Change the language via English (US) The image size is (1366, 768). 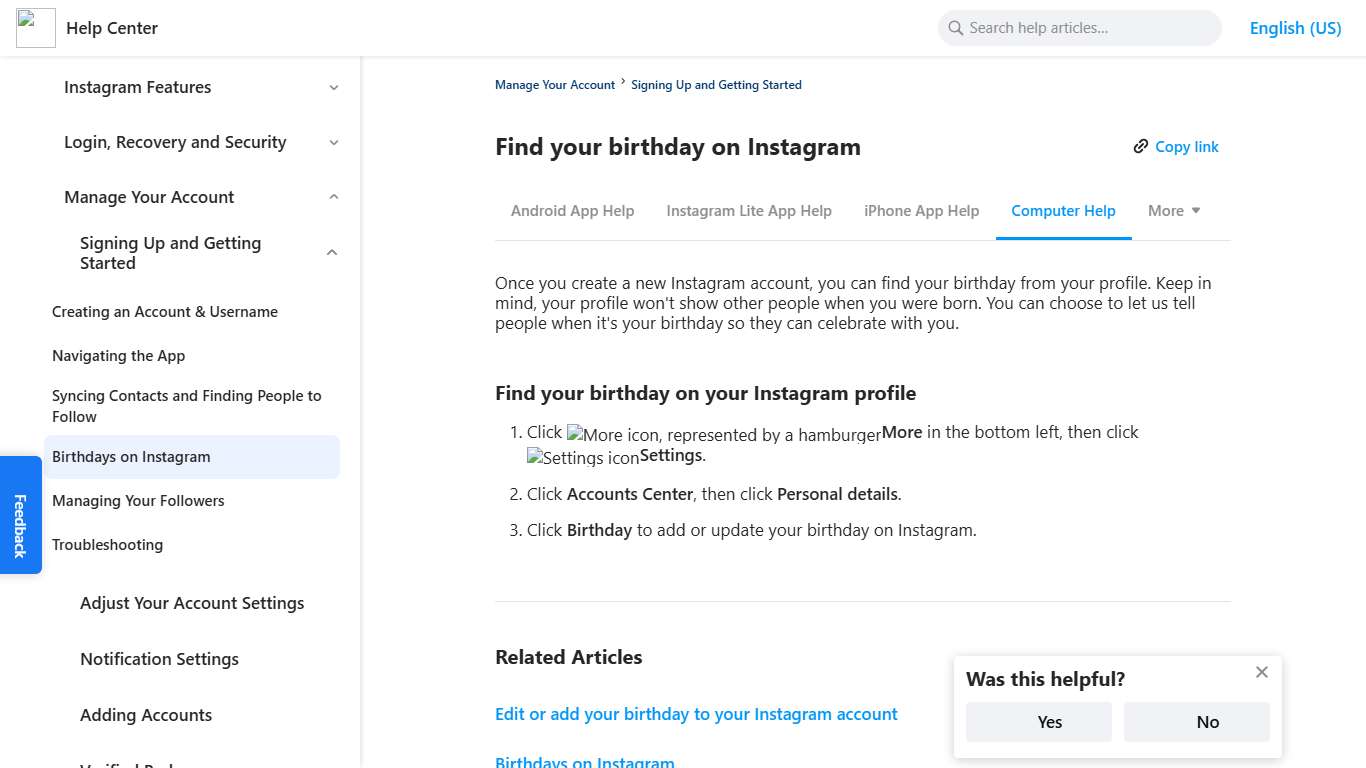point(1295,27)
